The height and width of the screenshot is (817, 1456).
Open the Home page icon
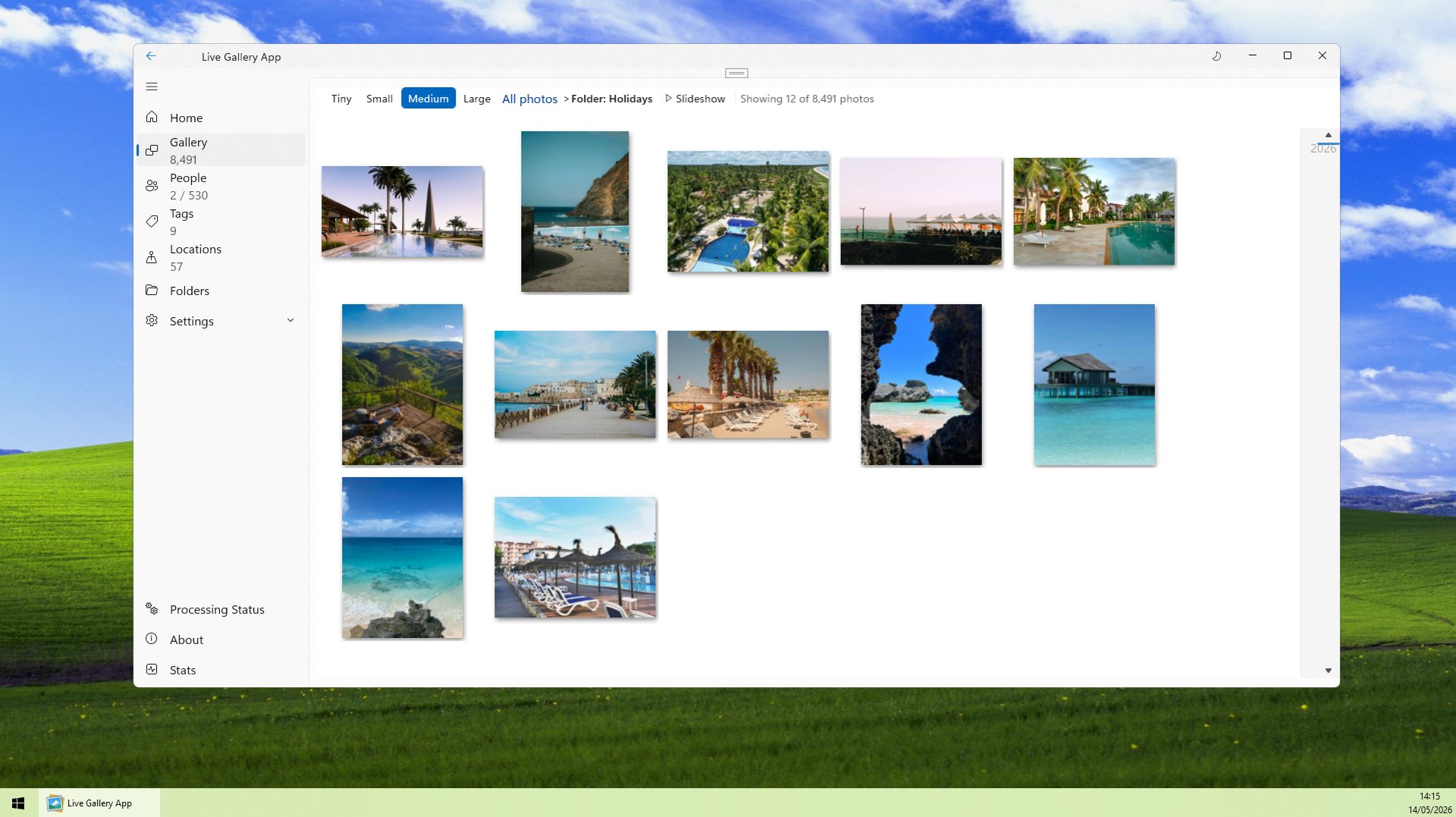pyautogui.click(x=152, y=118)
